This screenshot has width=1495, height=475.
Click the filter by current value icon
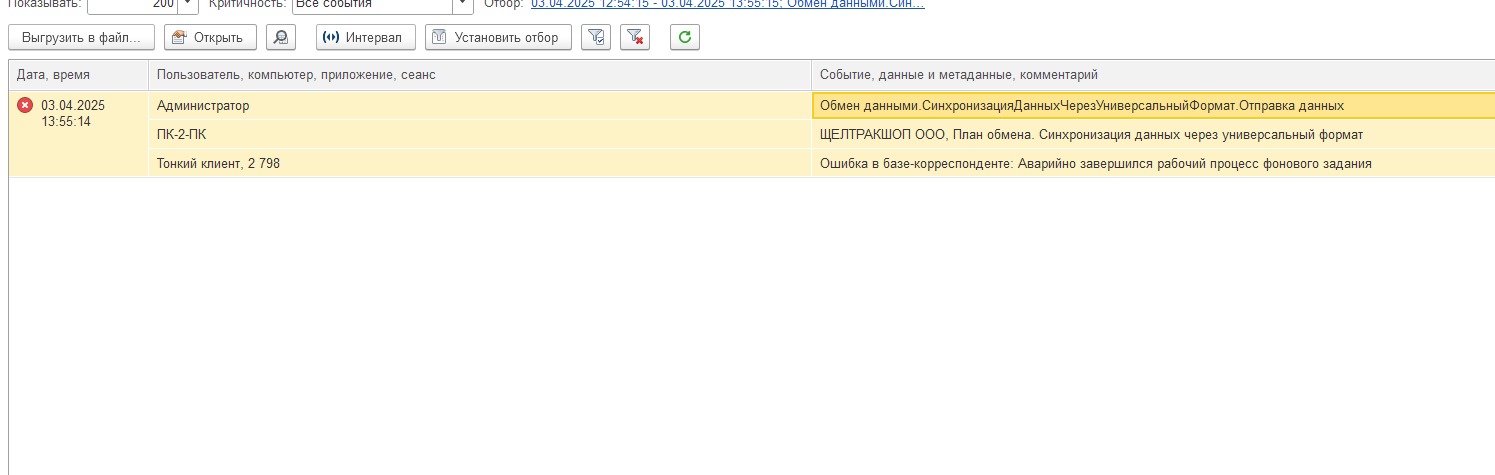click(596, 38)
